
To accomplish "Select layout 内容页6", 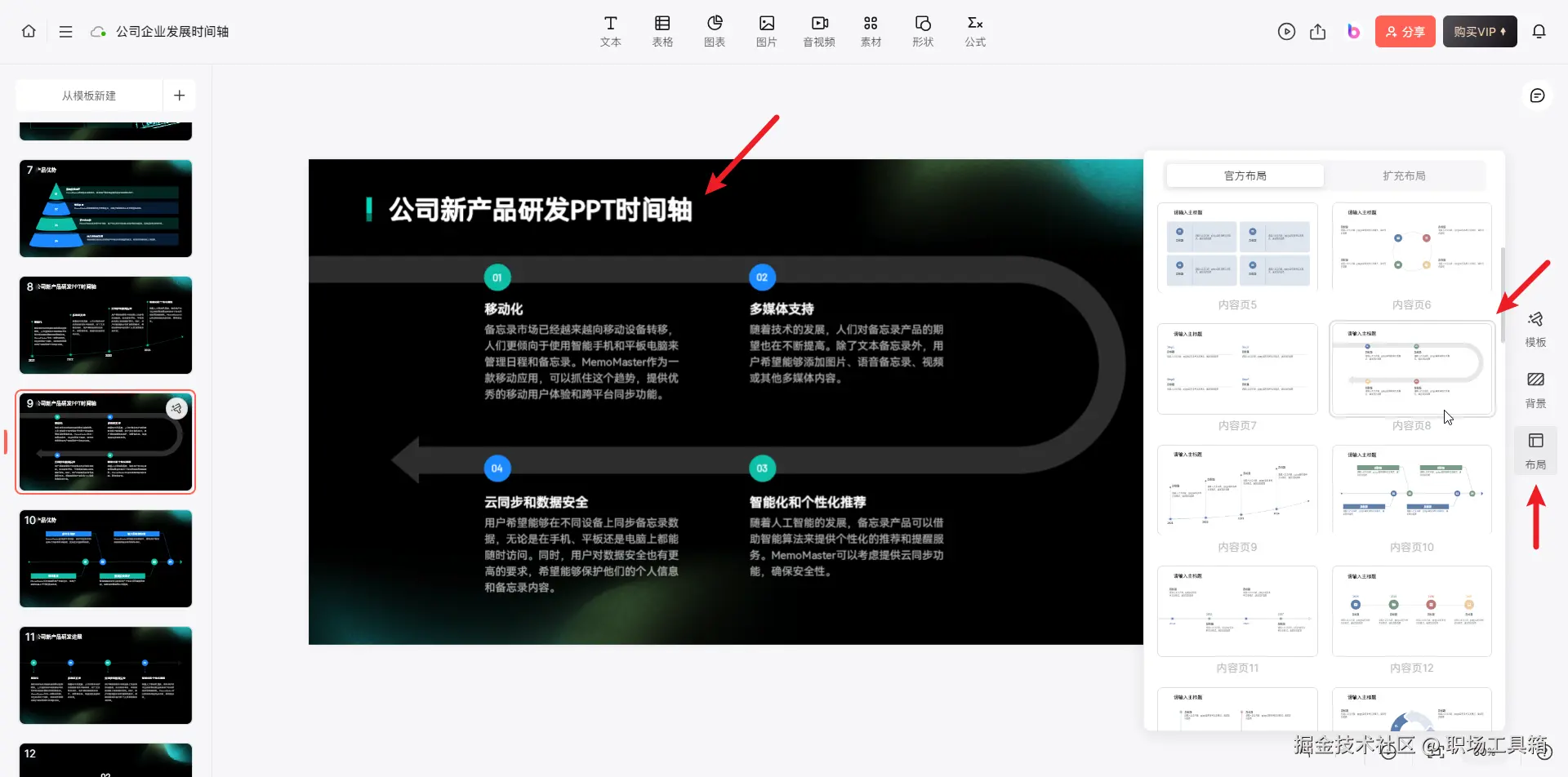I will coord(1411,246).
